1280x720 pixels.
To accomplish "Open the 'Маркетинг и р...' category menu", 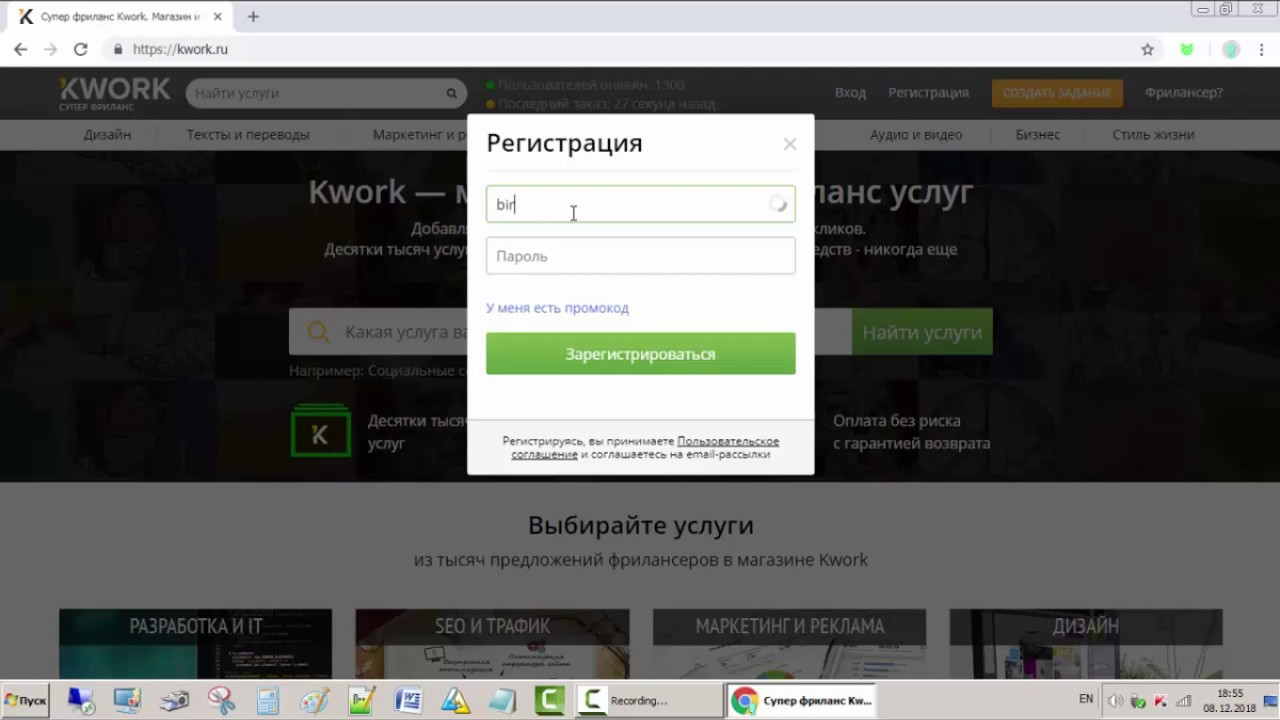I will pyautogui.click(x=419, y=134).
